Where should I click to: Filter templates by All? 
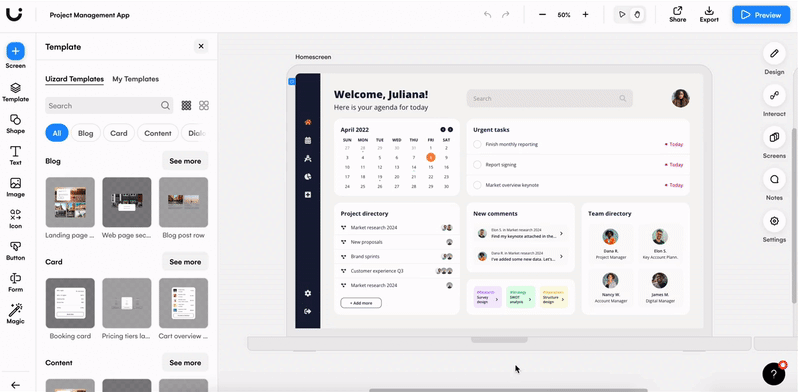click(56, 133)
